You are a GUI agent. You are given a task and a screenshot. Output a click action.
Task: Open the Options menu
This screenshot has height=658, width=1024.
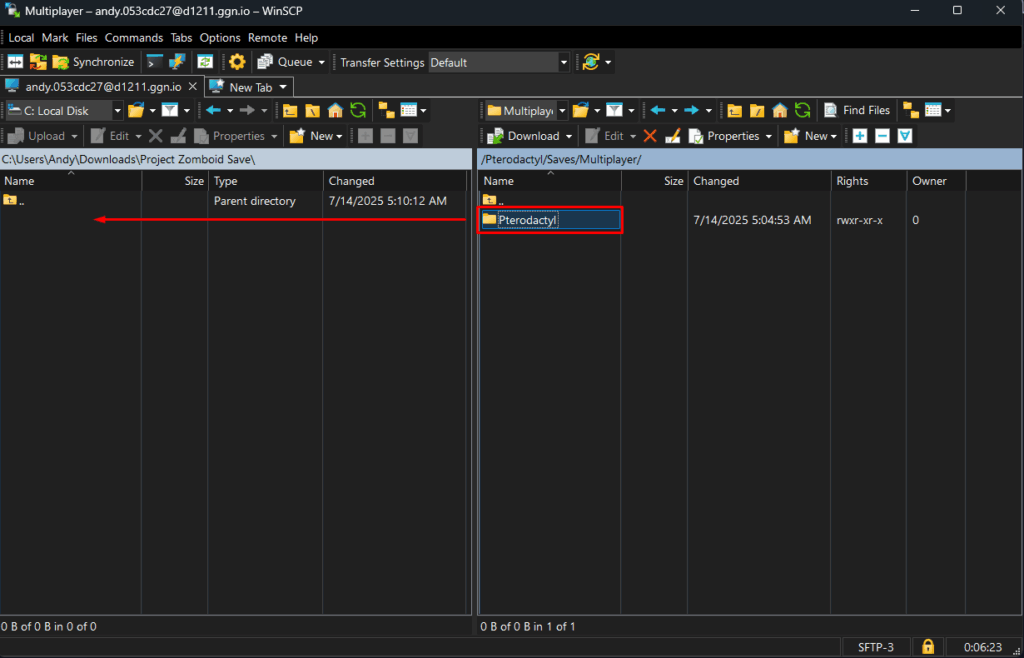pos(220,38)
